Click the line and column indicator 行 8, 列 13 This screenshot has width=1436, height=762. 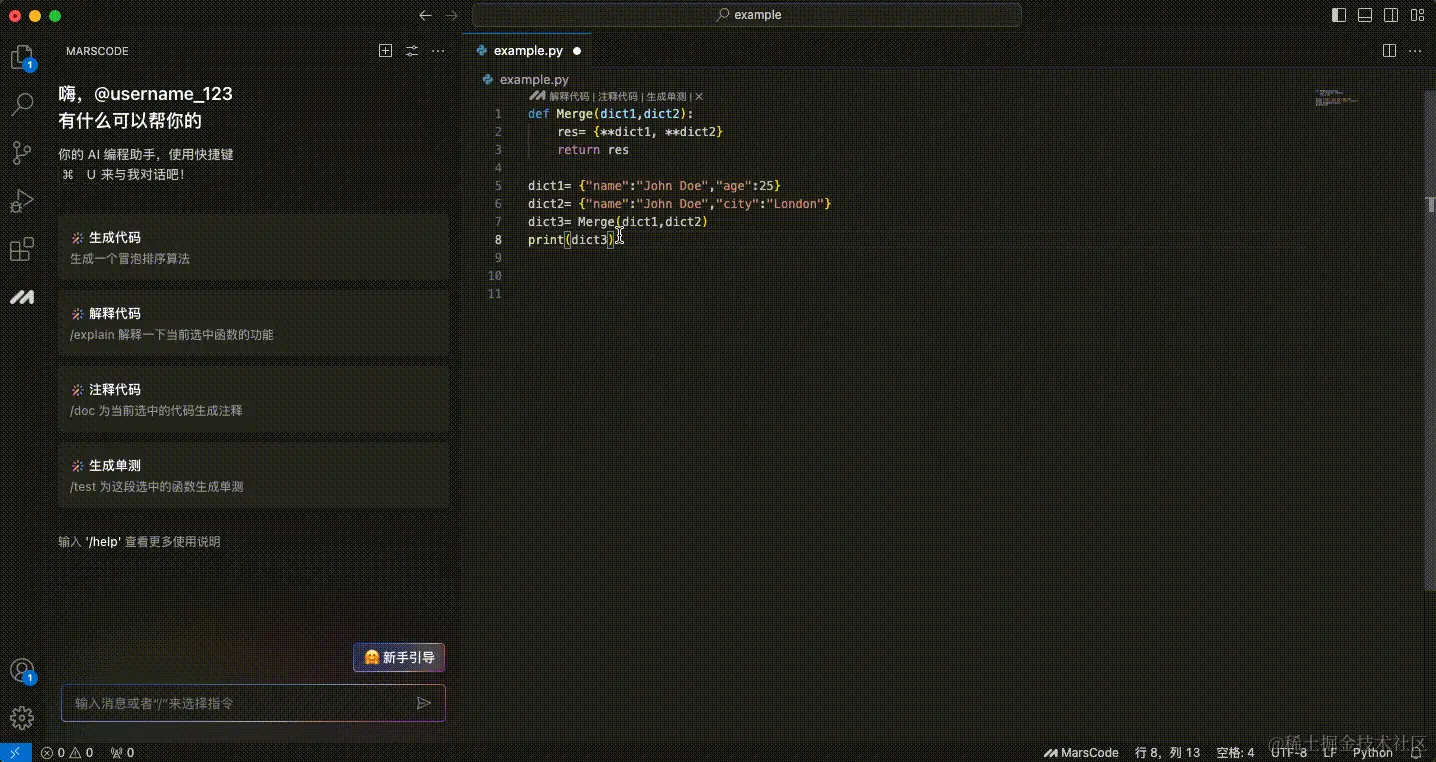tap(1167, 752)
